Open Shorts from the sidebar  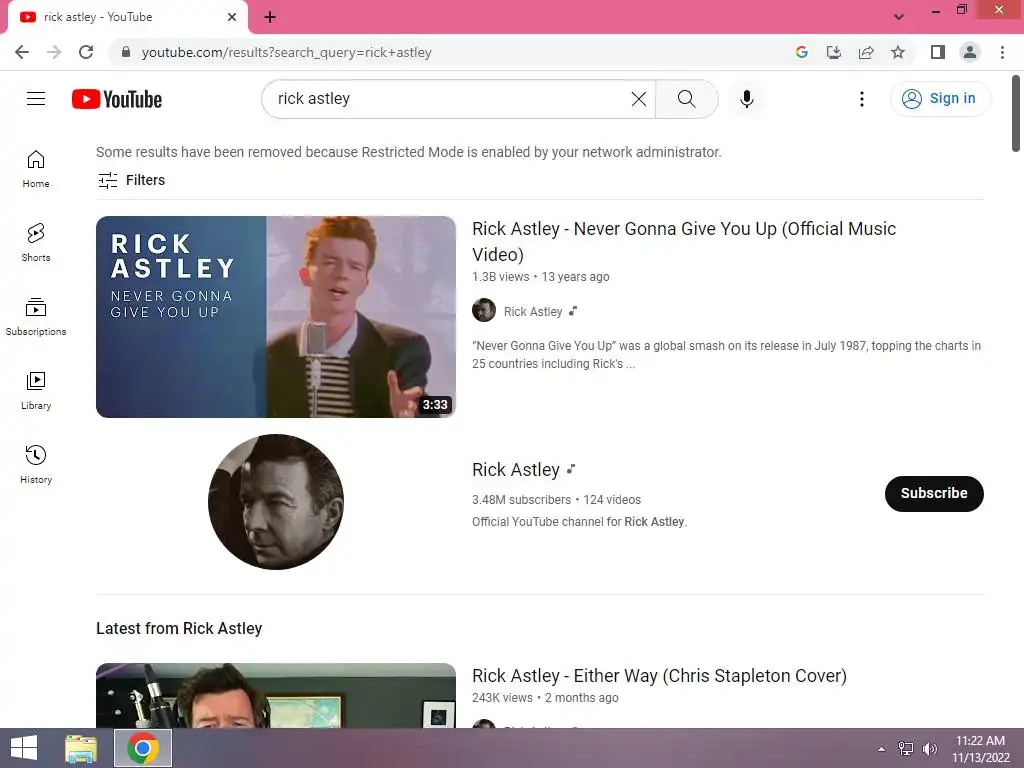36,243
